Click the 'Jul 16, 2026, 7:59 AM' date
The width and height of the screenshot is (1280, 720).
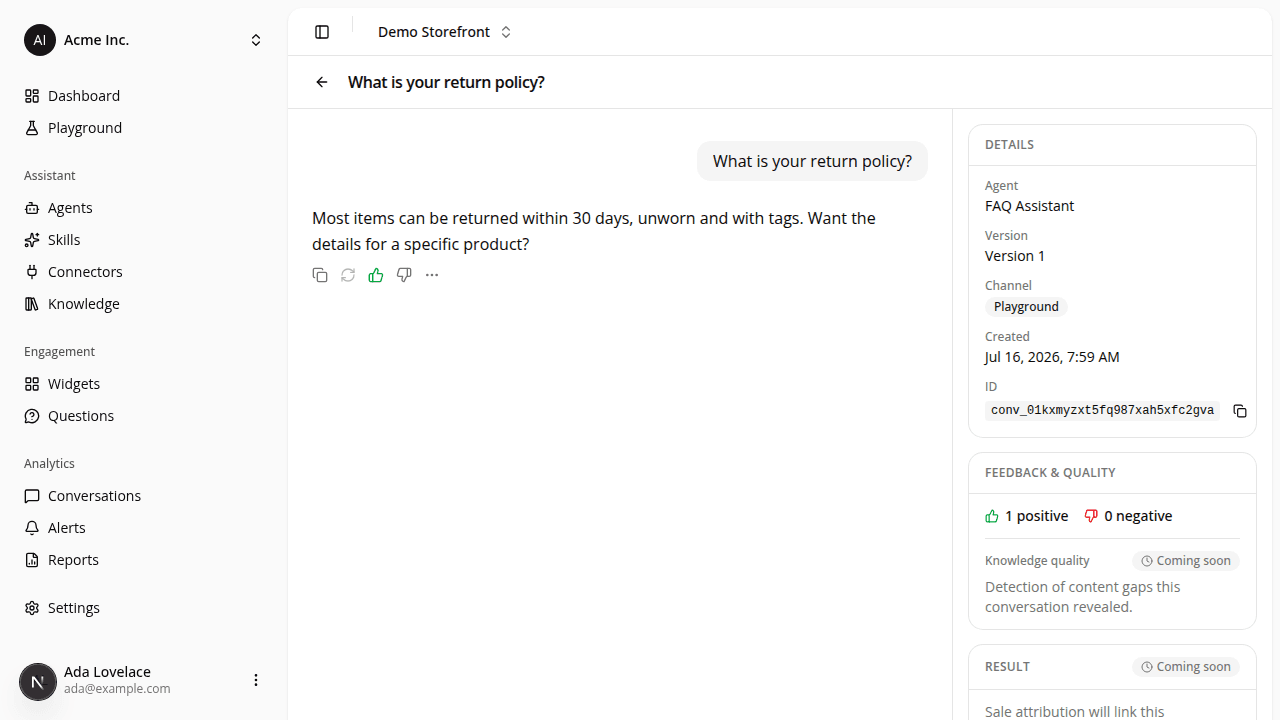tap(1052, 357)
